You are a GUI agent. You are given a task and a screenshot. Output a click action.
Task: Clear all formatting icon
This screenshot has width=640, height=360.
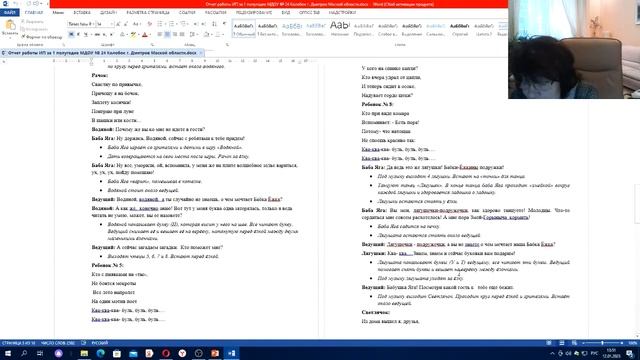149,24
